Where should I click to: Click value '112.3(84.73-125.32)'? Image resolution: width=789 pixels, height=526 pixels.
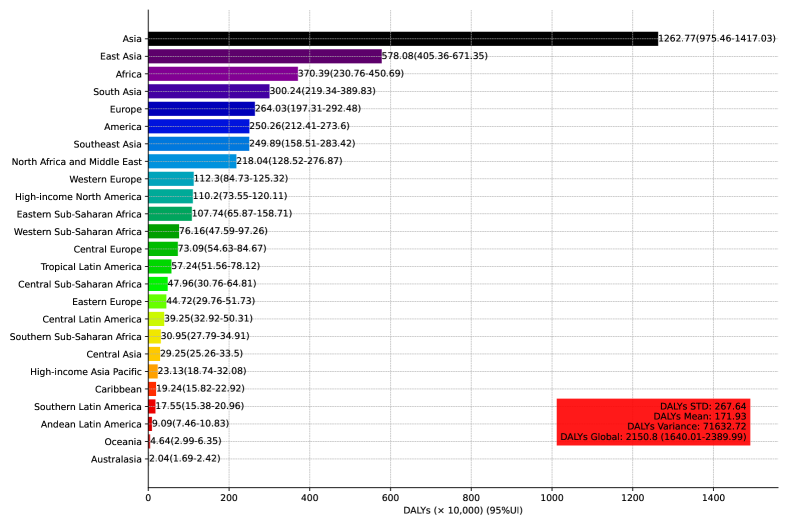241,179
